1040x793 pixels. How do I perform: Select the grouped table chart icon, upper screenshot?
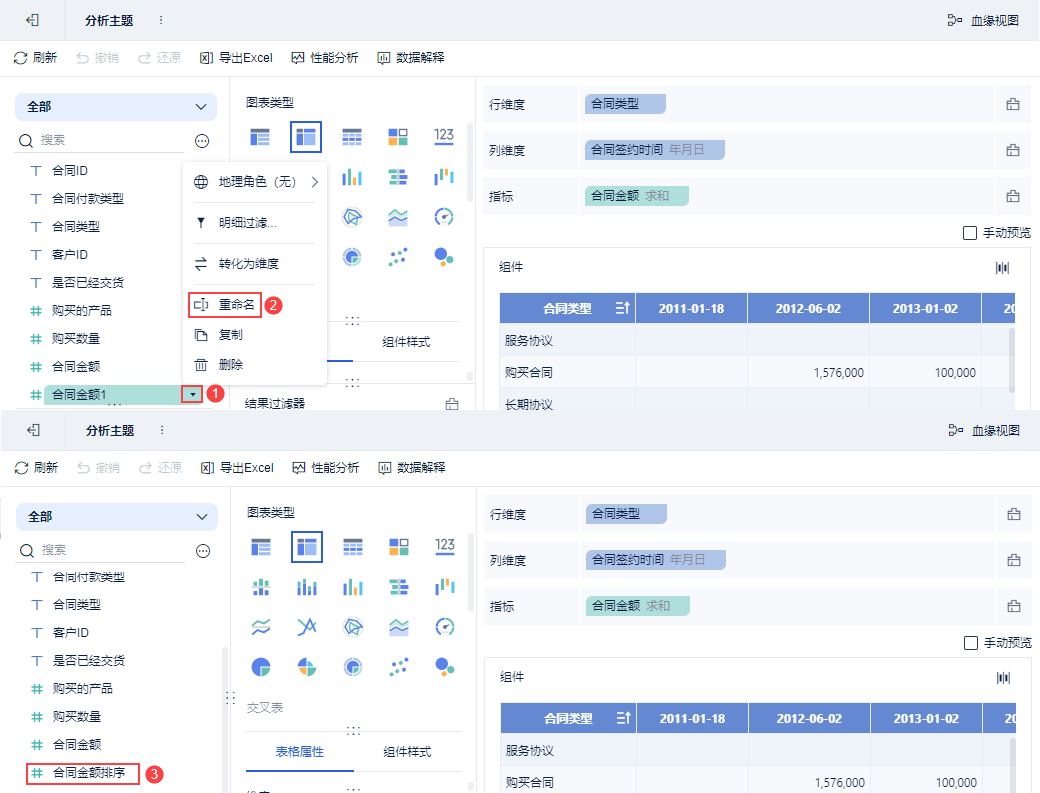(x=260, y=137)
